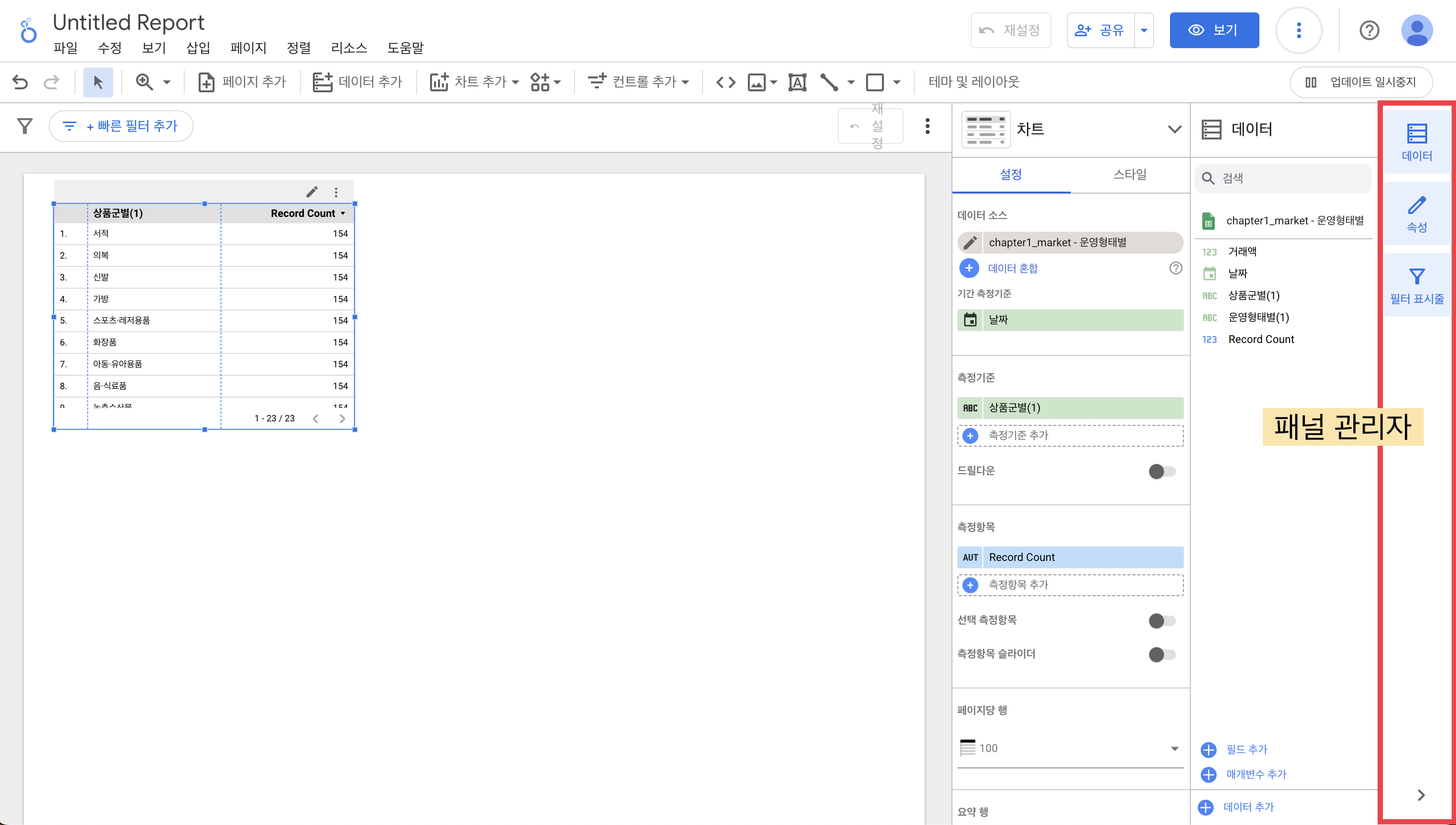Viewport: 1456px width, 825px height.
Task: Insert a text box with text icon
Action: (x=797, y=82)
